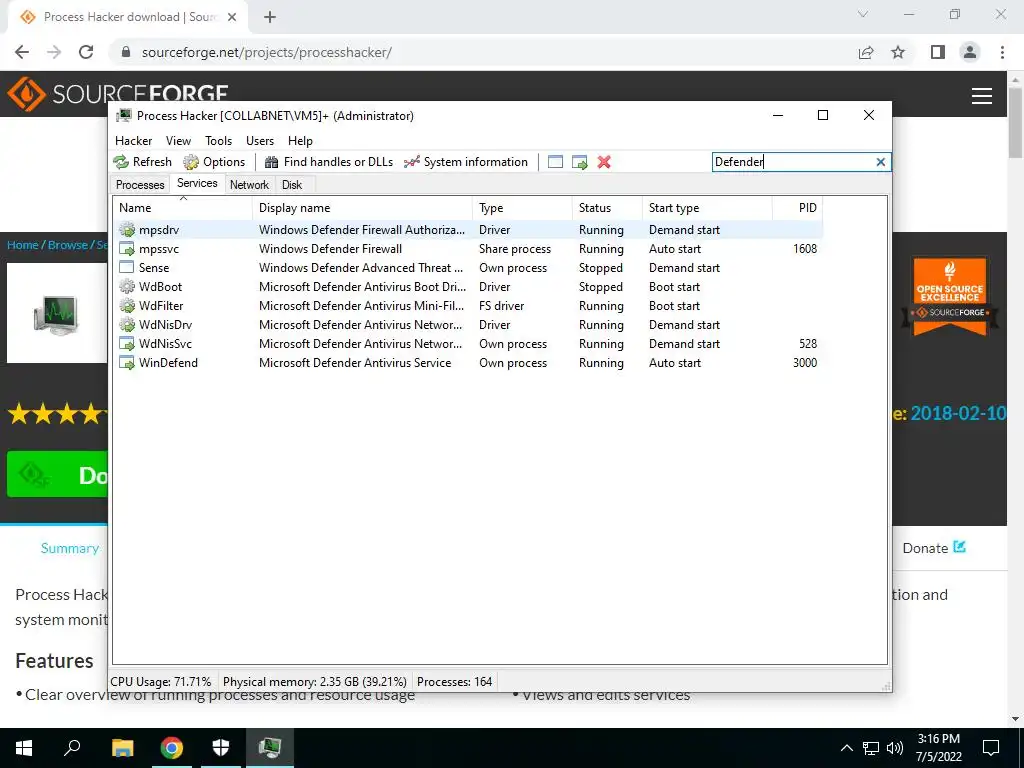Viewport: 1024px width, 768px height.
Task: Click Physical memory in the status bar
Action: (x=315, y=682)
